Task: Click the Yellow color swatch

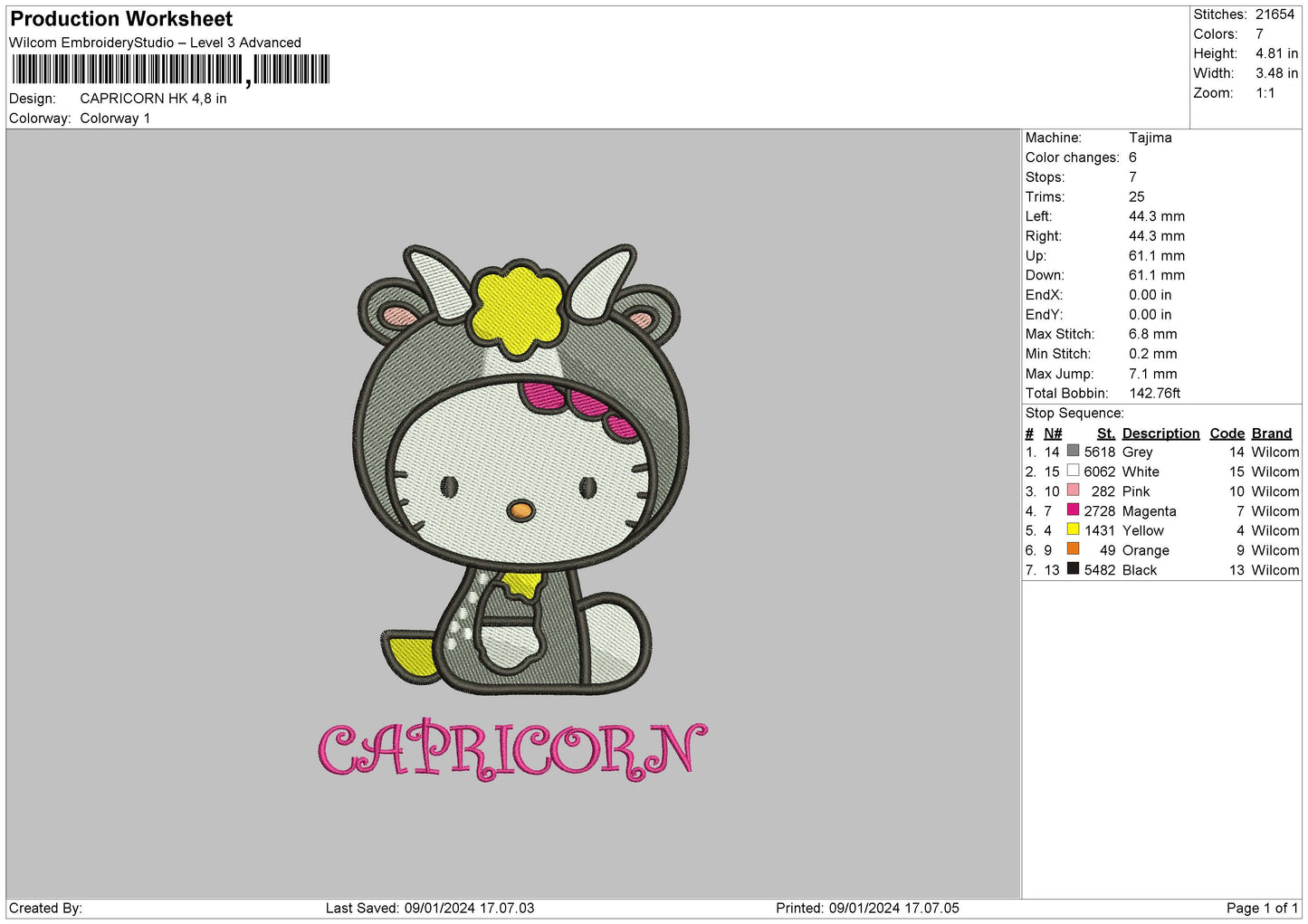Action: pyautogui.click(x=1073, y=529)
